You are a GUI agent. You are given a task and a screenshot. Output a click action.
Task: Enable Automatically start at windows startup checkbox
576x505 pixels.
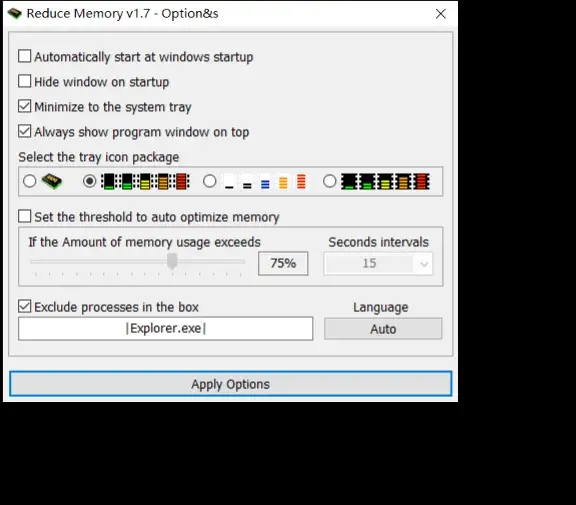(25, 56)
